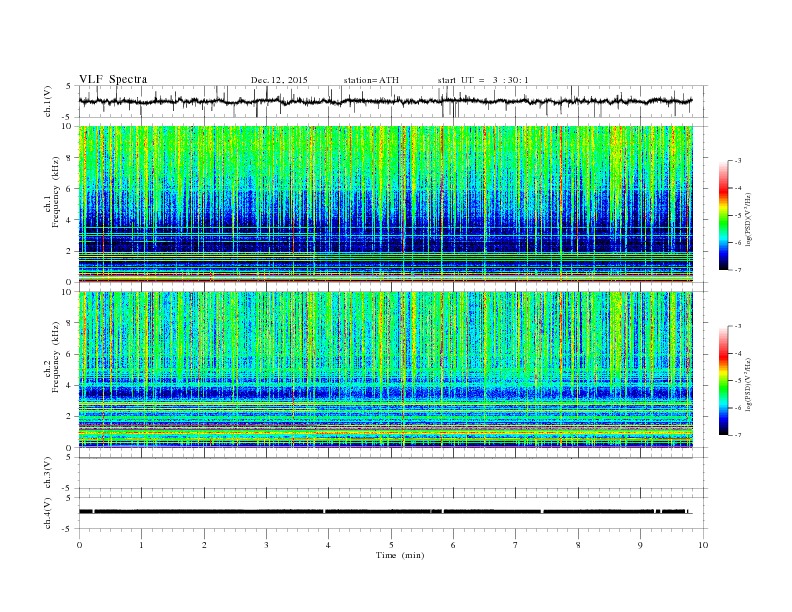Click the "-5" tick on ch.1 colorbar

click(738, 216)
